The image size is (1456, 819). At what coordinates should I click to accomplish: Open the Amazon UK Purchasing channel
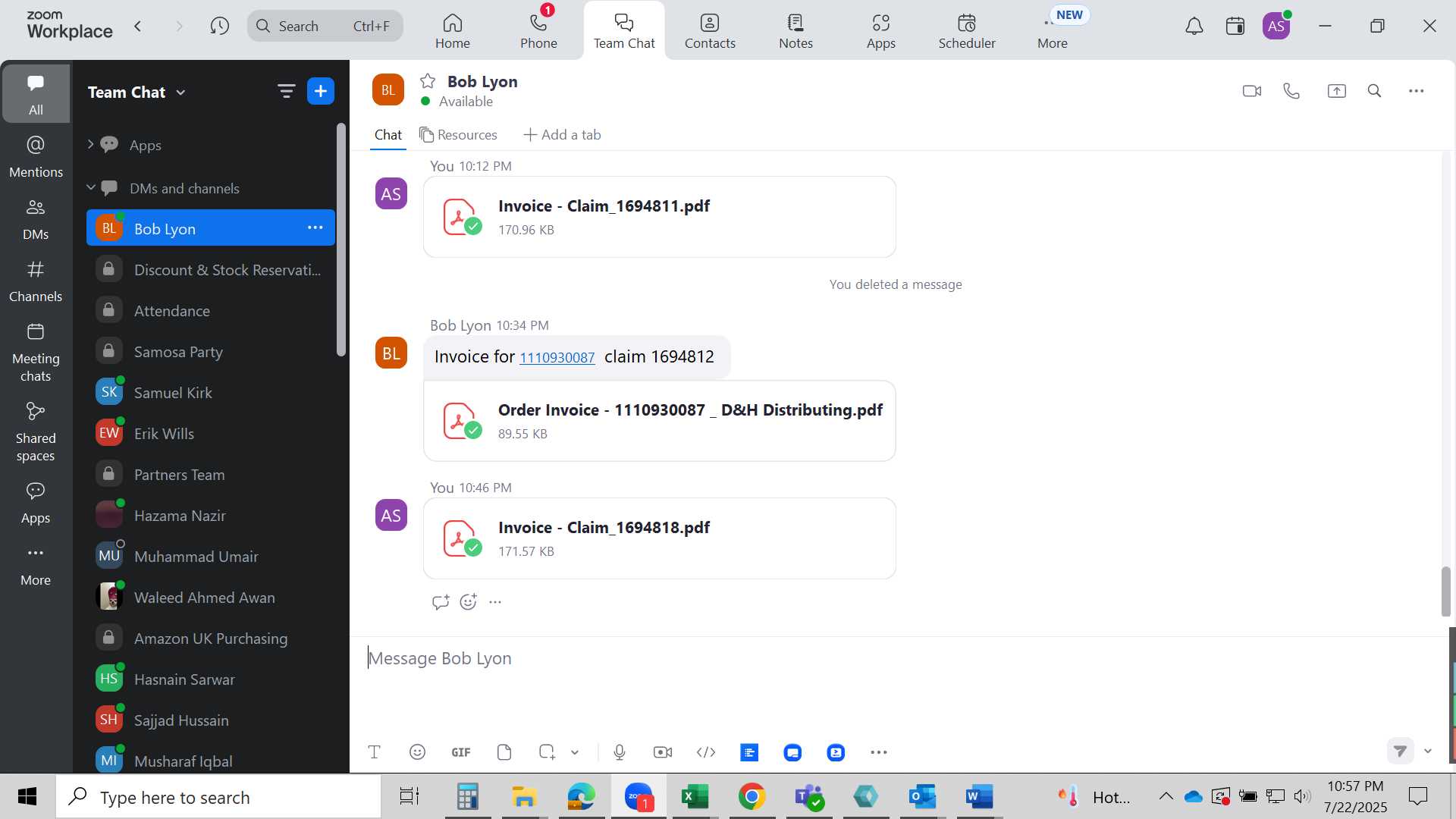pyautogui.click(x=211, y=639)
